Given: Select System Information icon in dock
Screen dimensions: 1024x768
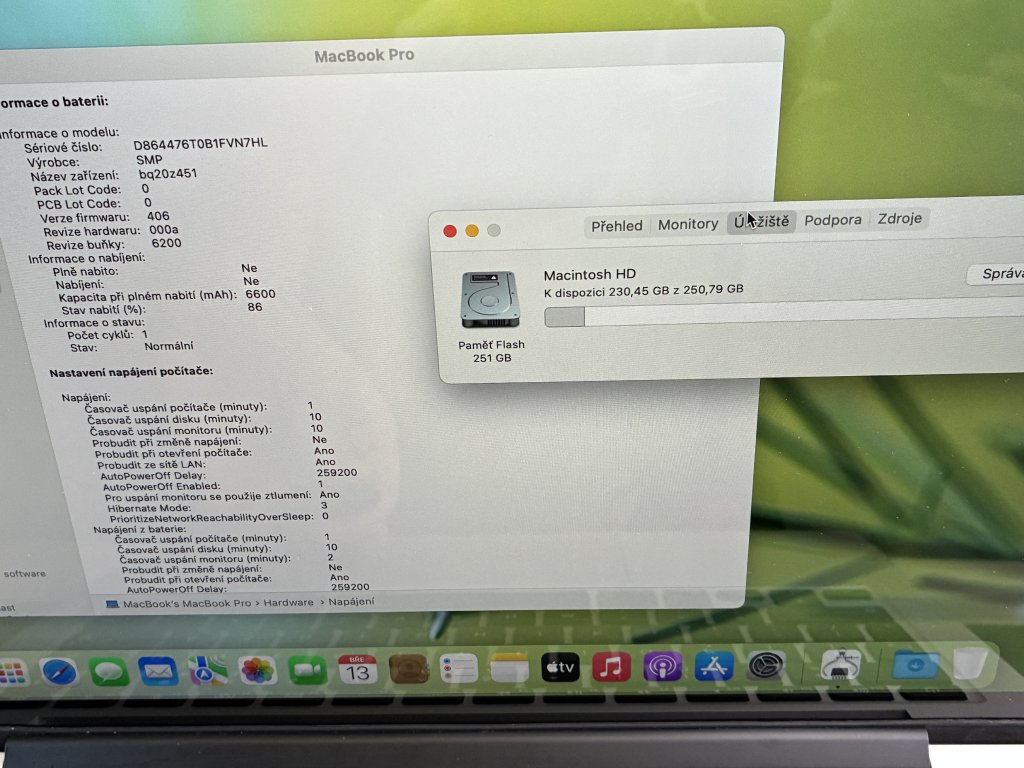Looking at the screenshot, I should 840,665.
